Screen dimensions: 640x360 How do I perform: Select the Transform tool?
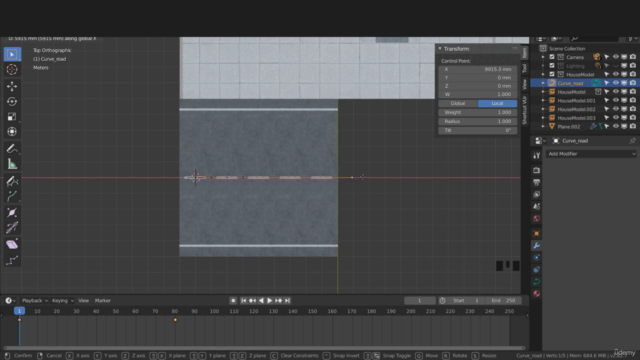coord(12,131)
